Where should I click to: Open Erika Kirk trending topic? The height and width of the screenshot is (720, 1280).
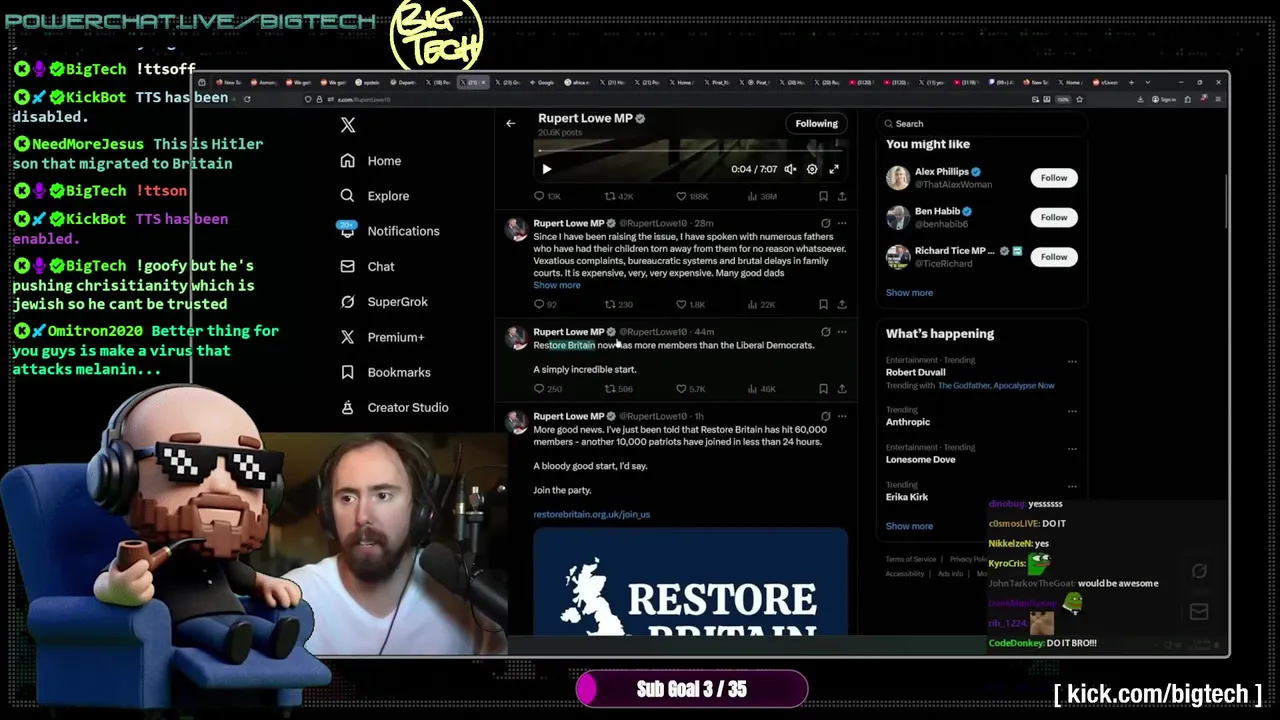click(907, 497)
